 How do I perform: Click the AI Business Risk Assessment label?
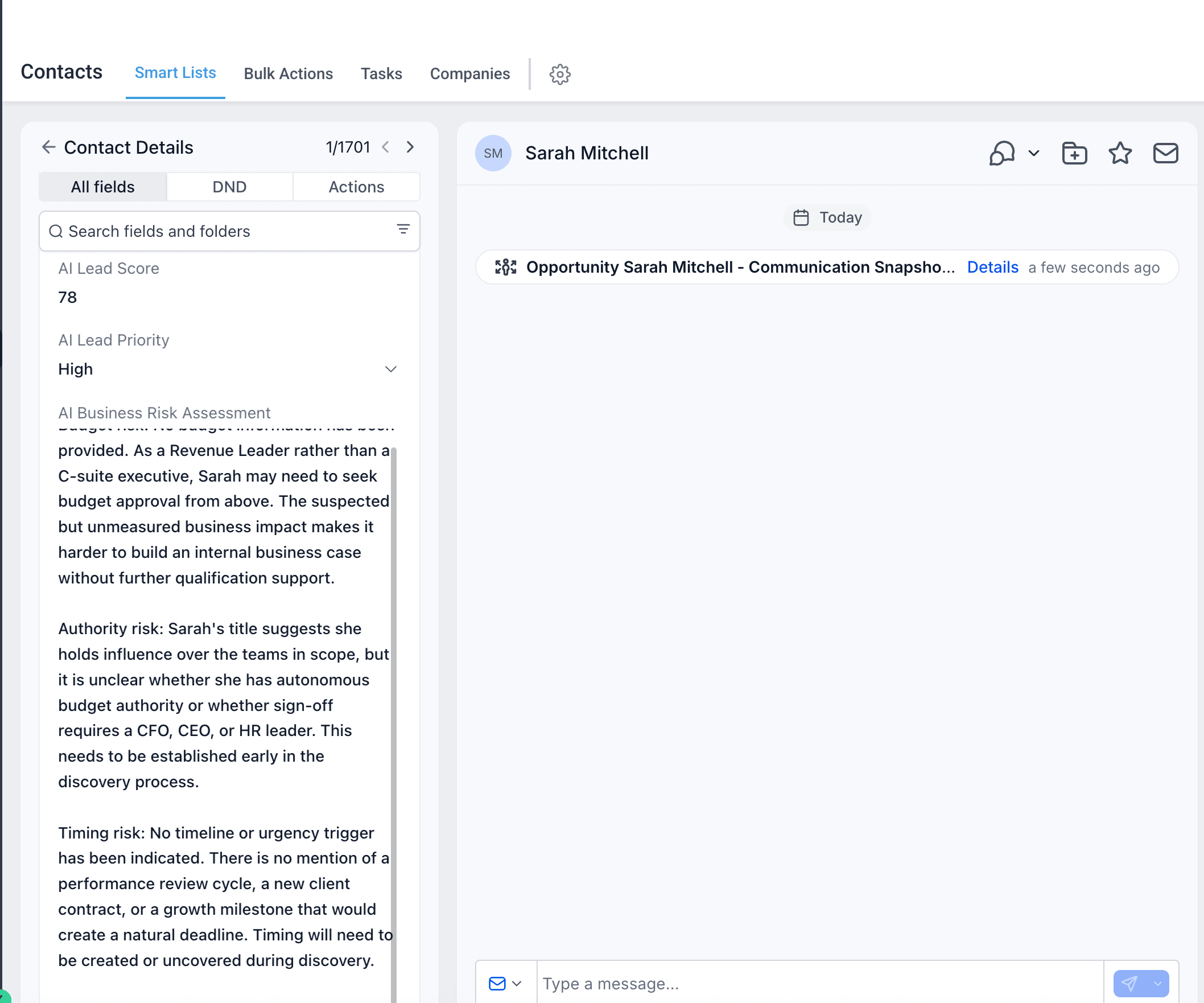pyautogui.click(x=164, y=413)
